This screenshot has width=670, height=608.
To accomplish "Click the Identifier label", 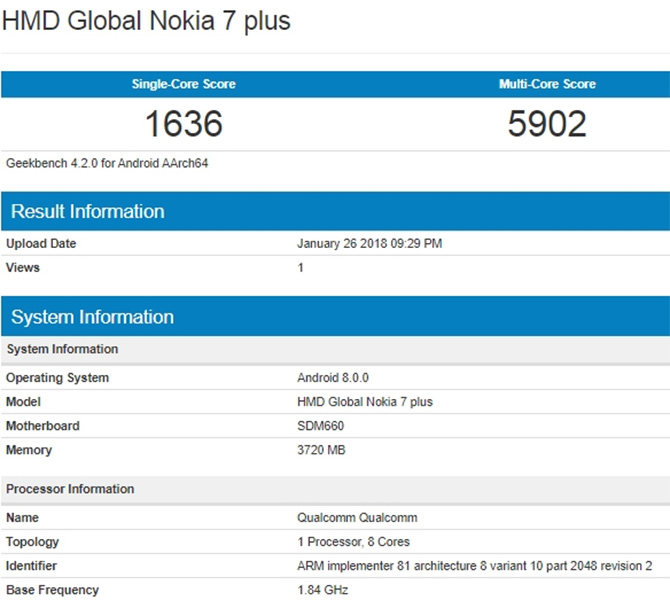I will pyautogui.click(x=31, y=566).
